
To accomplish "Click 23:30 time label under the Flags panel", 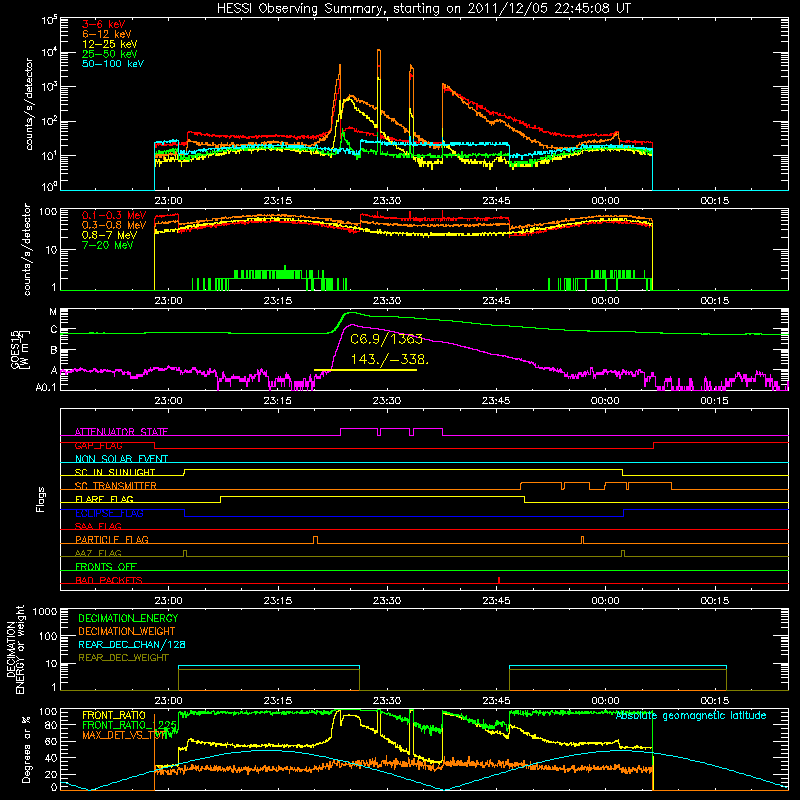I will 387,601.
